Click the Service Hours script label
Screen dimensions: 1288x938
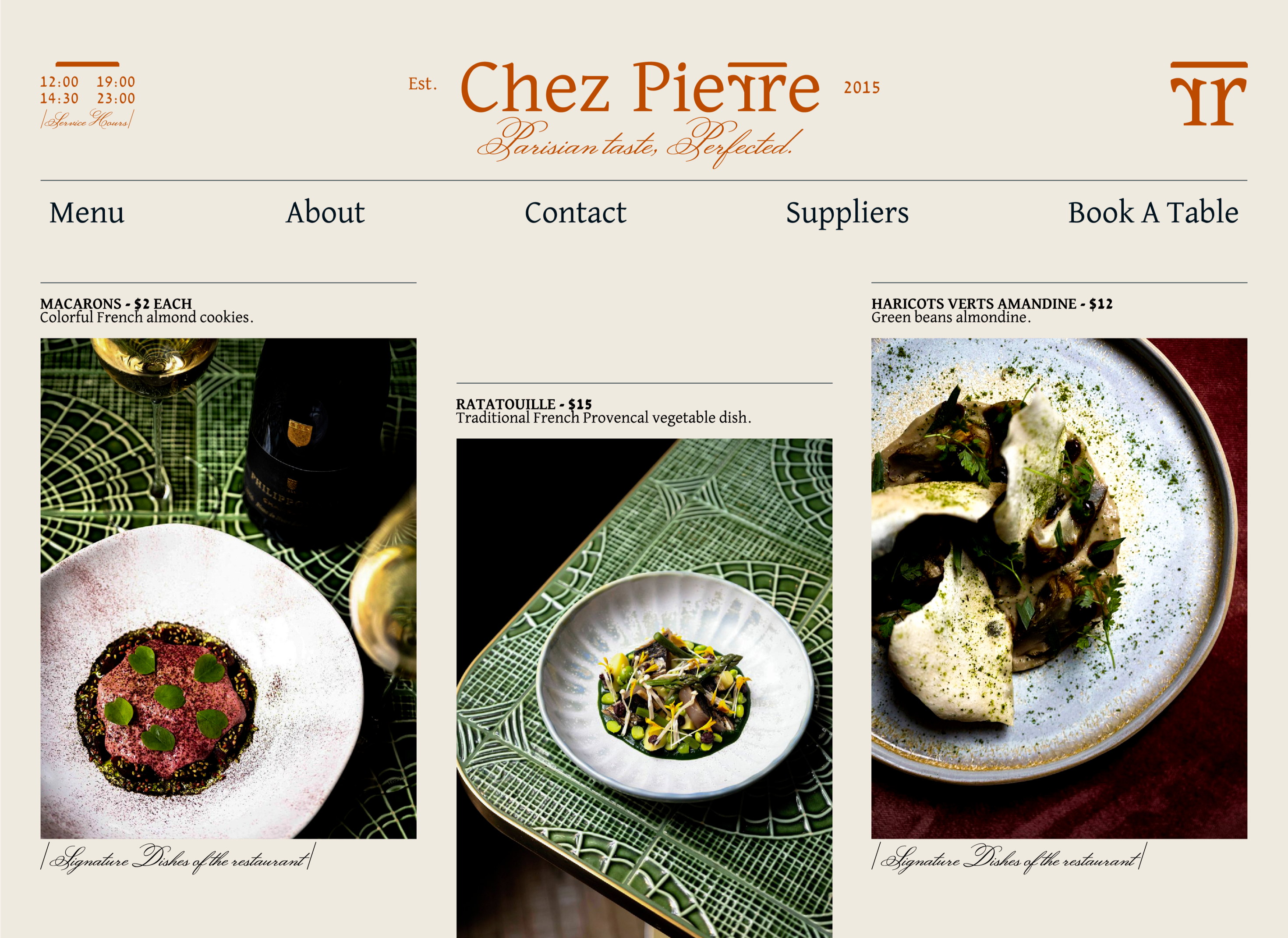pyautogui.click(x=87, y=120)
